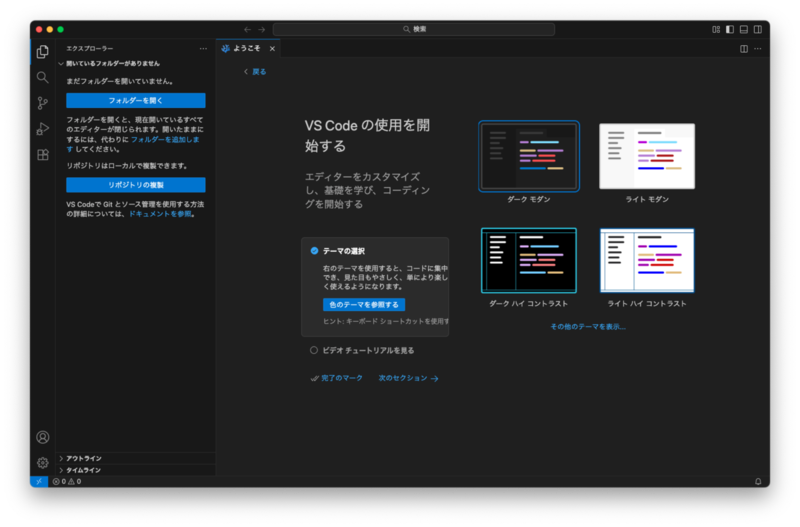Image resolution: width=800 pixels, height=527 pixels.
Task: Open the Extensions view icon
Action: (43, 155)
